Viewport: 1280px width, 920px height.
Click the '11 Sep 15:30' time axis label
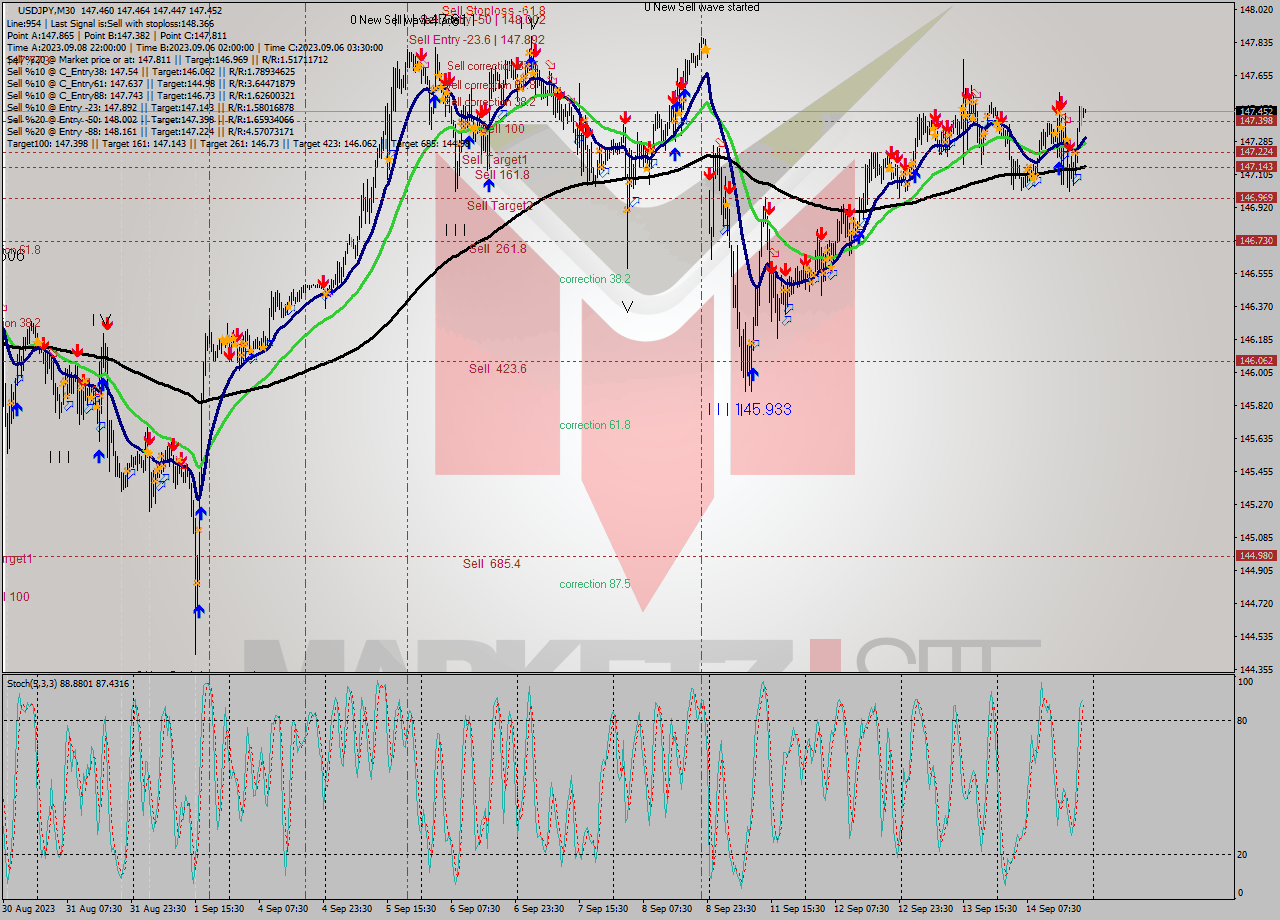point(799,909)
